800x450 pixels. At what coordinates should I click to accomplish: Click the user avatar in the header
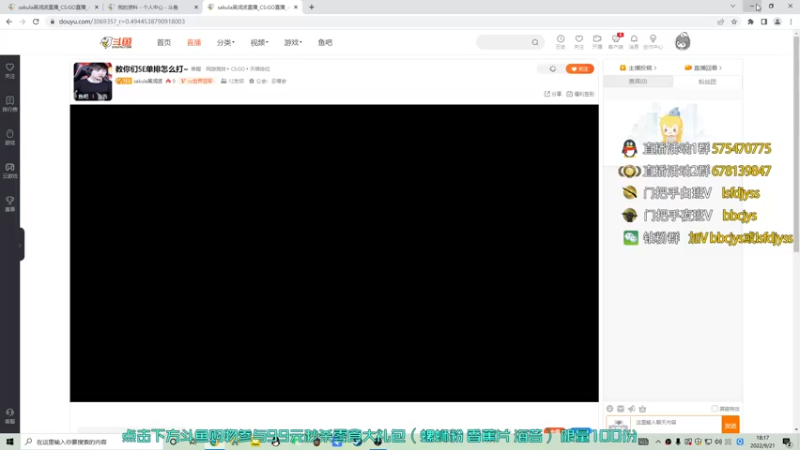[682, 42]
